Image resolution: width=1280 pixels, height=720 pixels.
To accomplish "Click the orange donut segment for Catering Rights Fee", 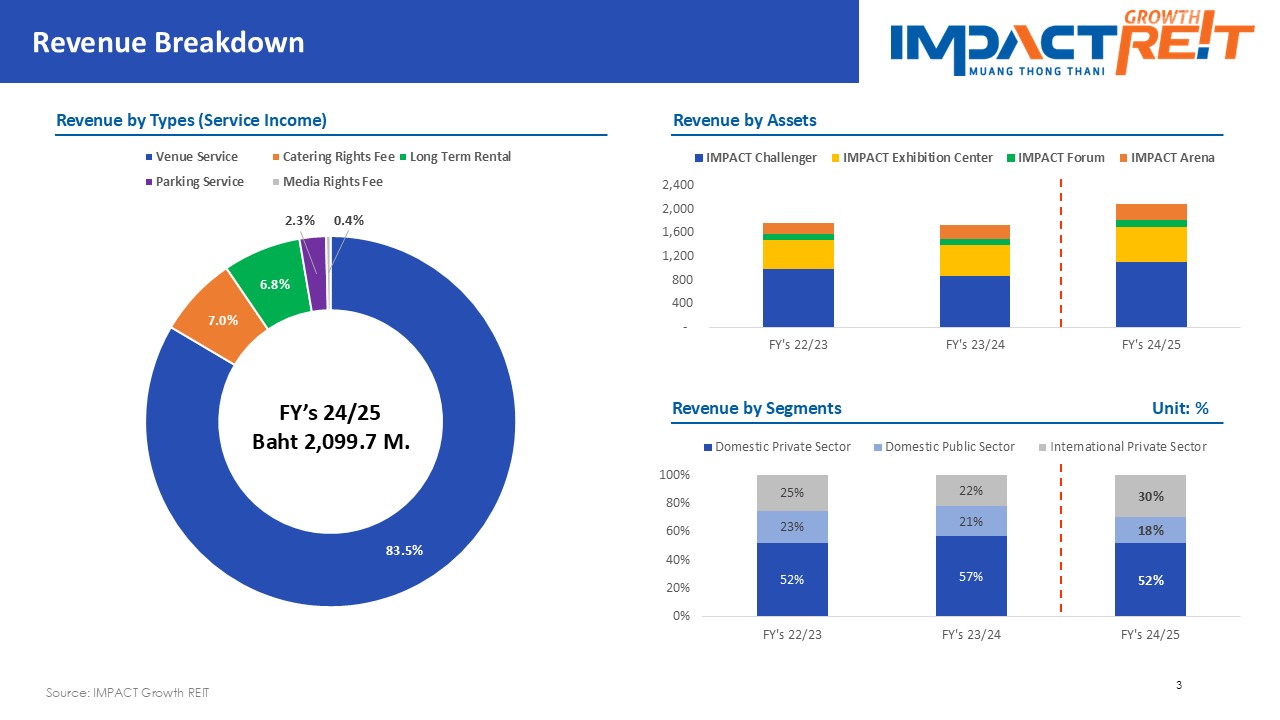I will (x=218, y=318).
